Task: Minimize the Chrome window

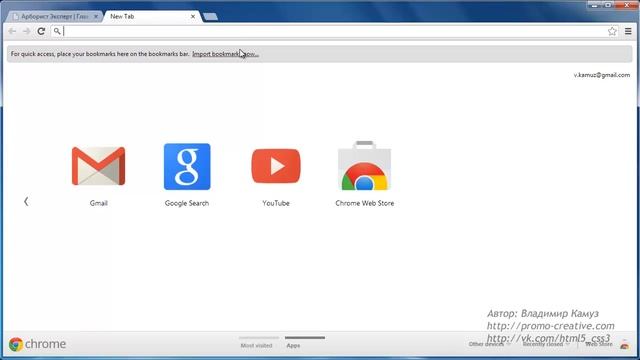Action: point(594,5)
